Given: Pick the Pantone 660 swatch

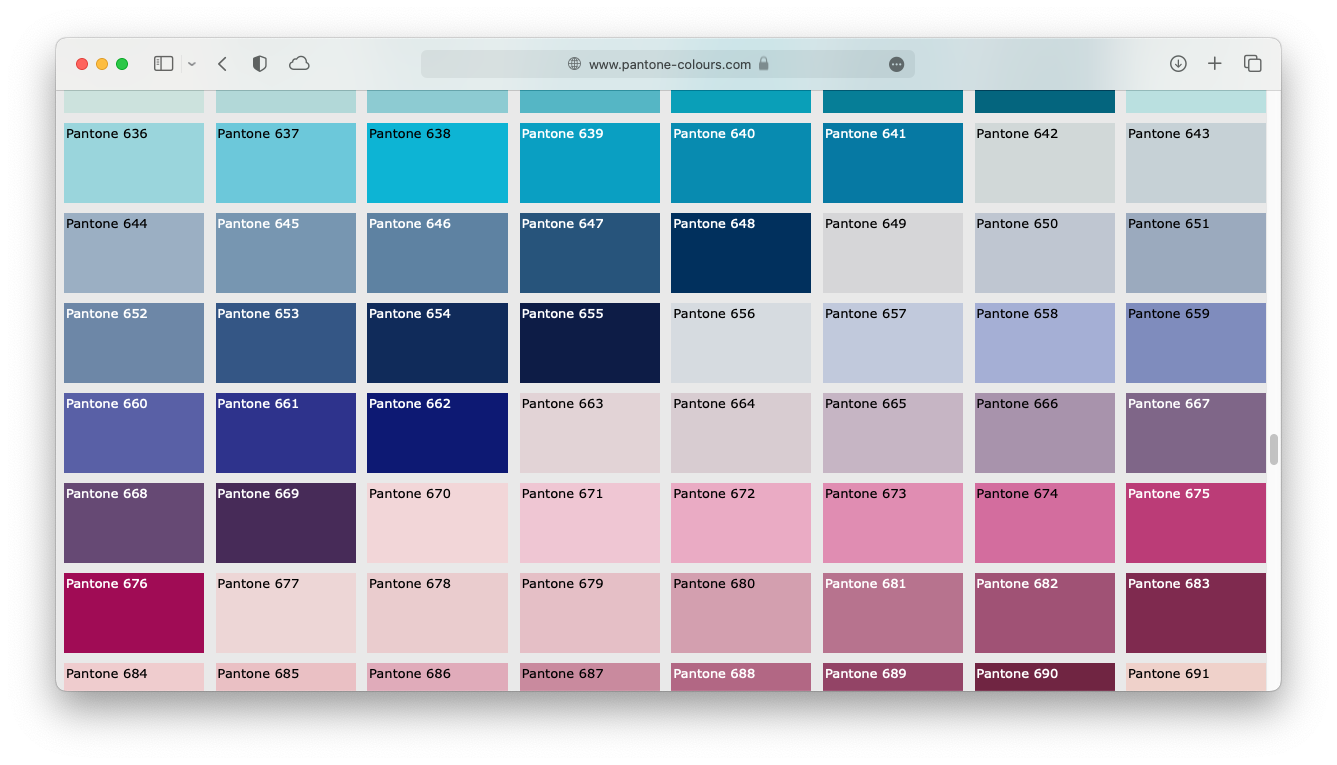Looking at the screenshot, I should tap(134, 433).
